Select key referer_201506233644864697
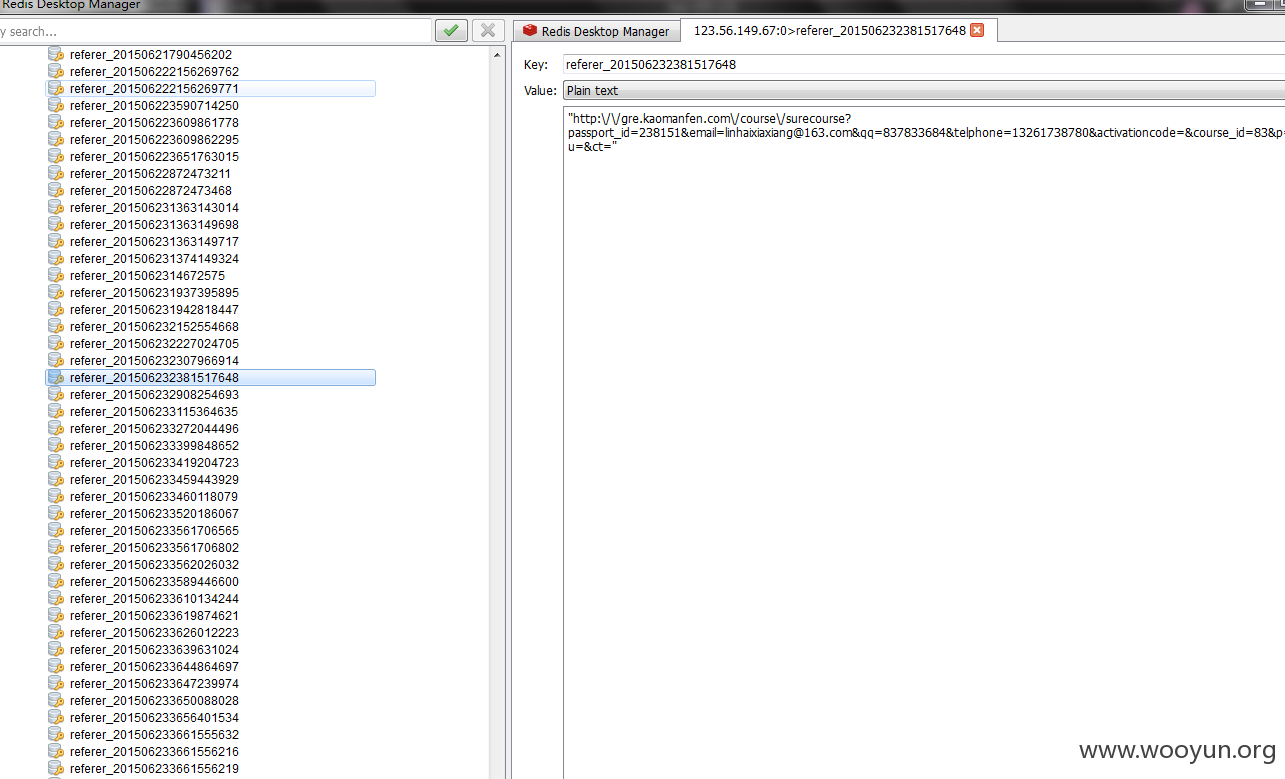Image resolution: width=1285 pixels, height=779 pixels. point(154,667)
